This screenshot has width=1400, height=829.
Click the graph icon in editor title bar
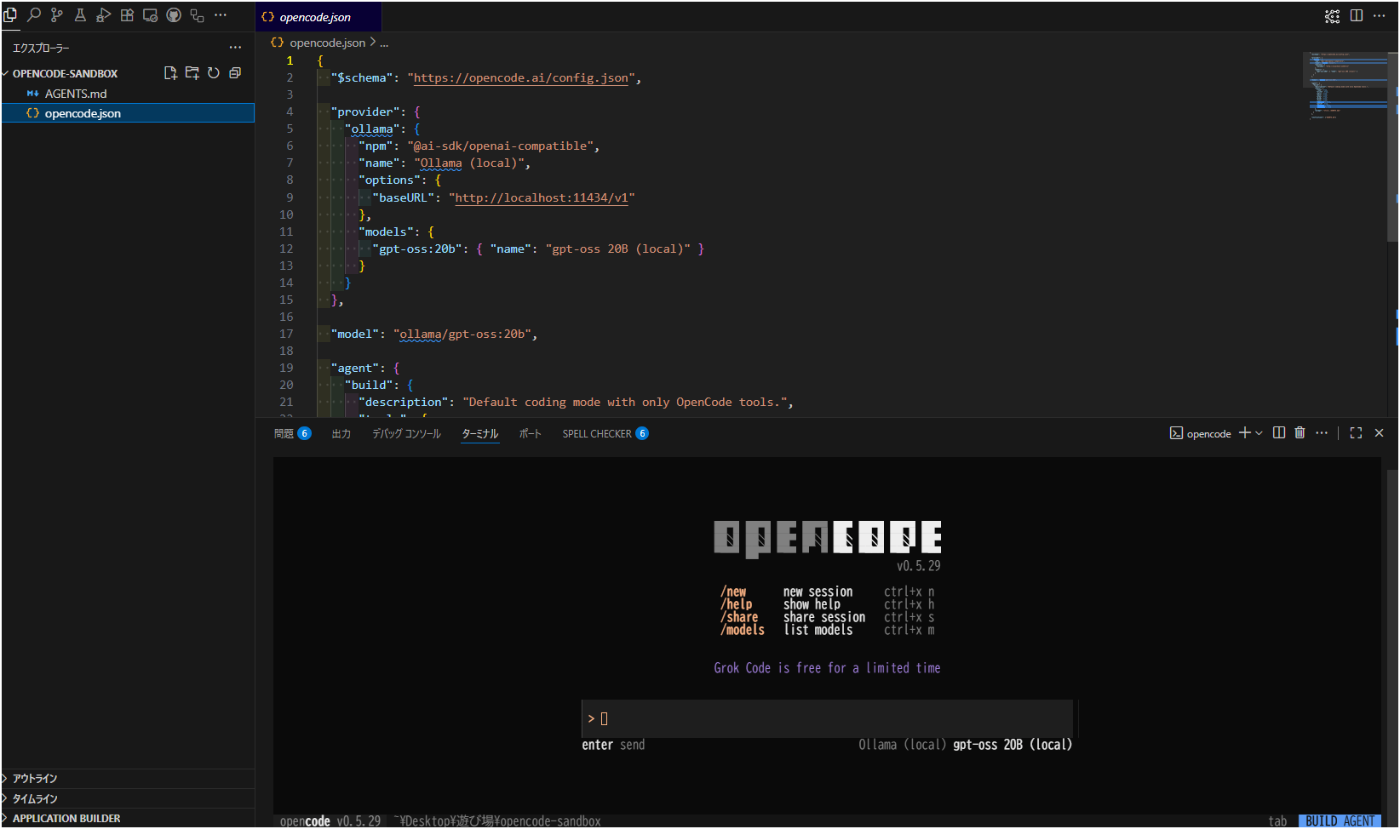tap(1332, 16)
